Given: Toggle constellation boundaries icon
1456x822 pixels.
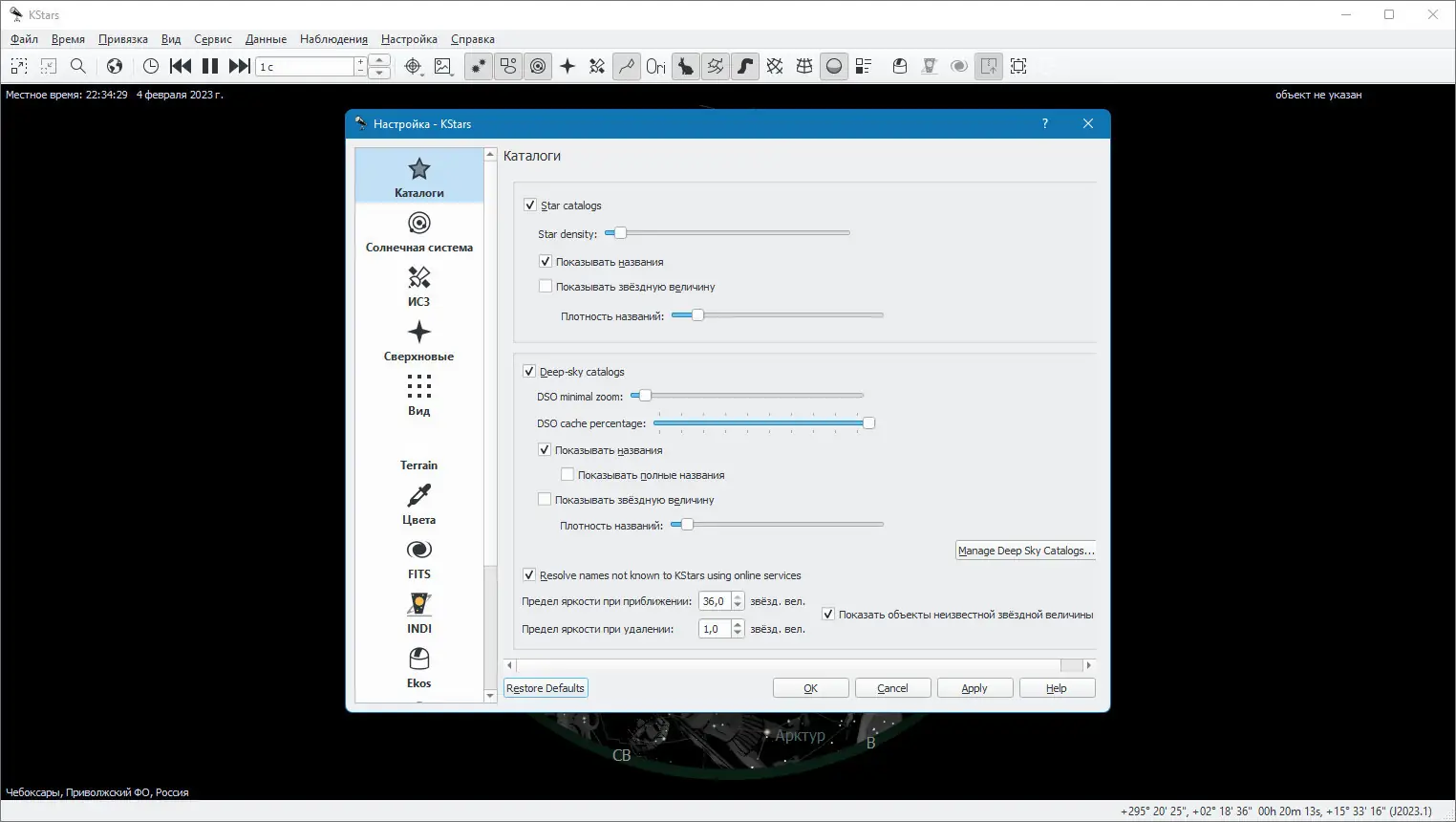Looking at the screenshot, I should (716, 66).
